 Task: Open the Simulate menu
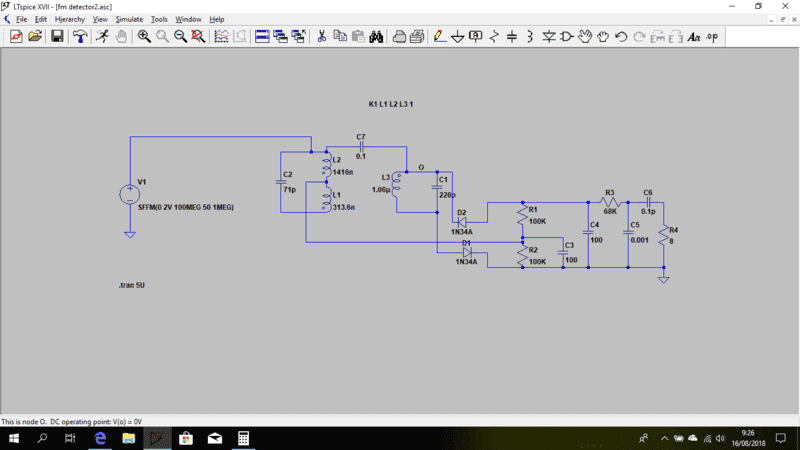tap(129, 19)
